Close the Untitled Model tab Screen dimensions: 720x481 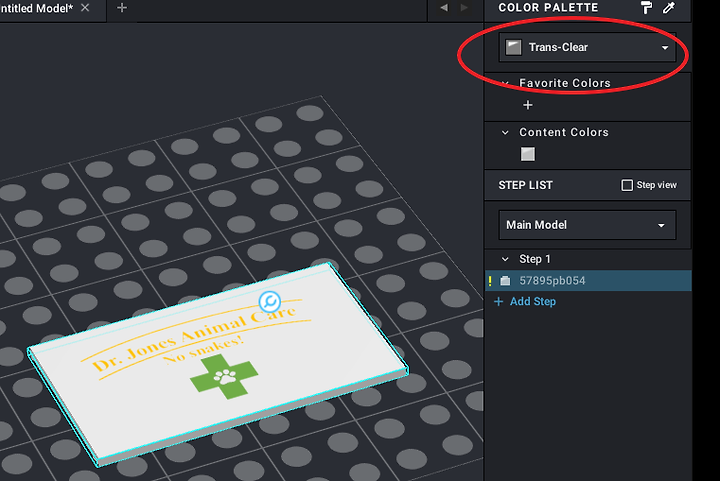pos(85,8)
